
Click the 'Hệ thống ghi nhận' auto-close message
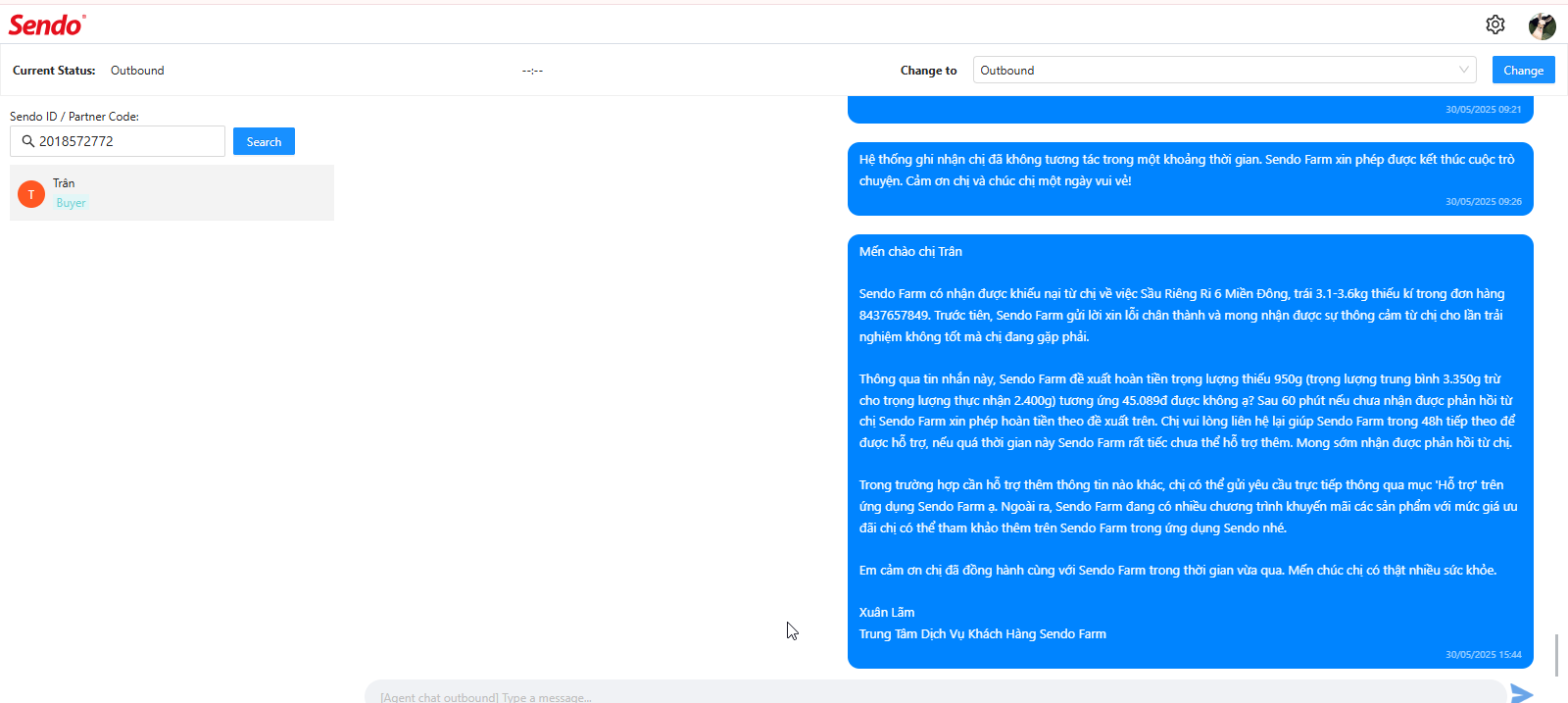point(1190,178)
